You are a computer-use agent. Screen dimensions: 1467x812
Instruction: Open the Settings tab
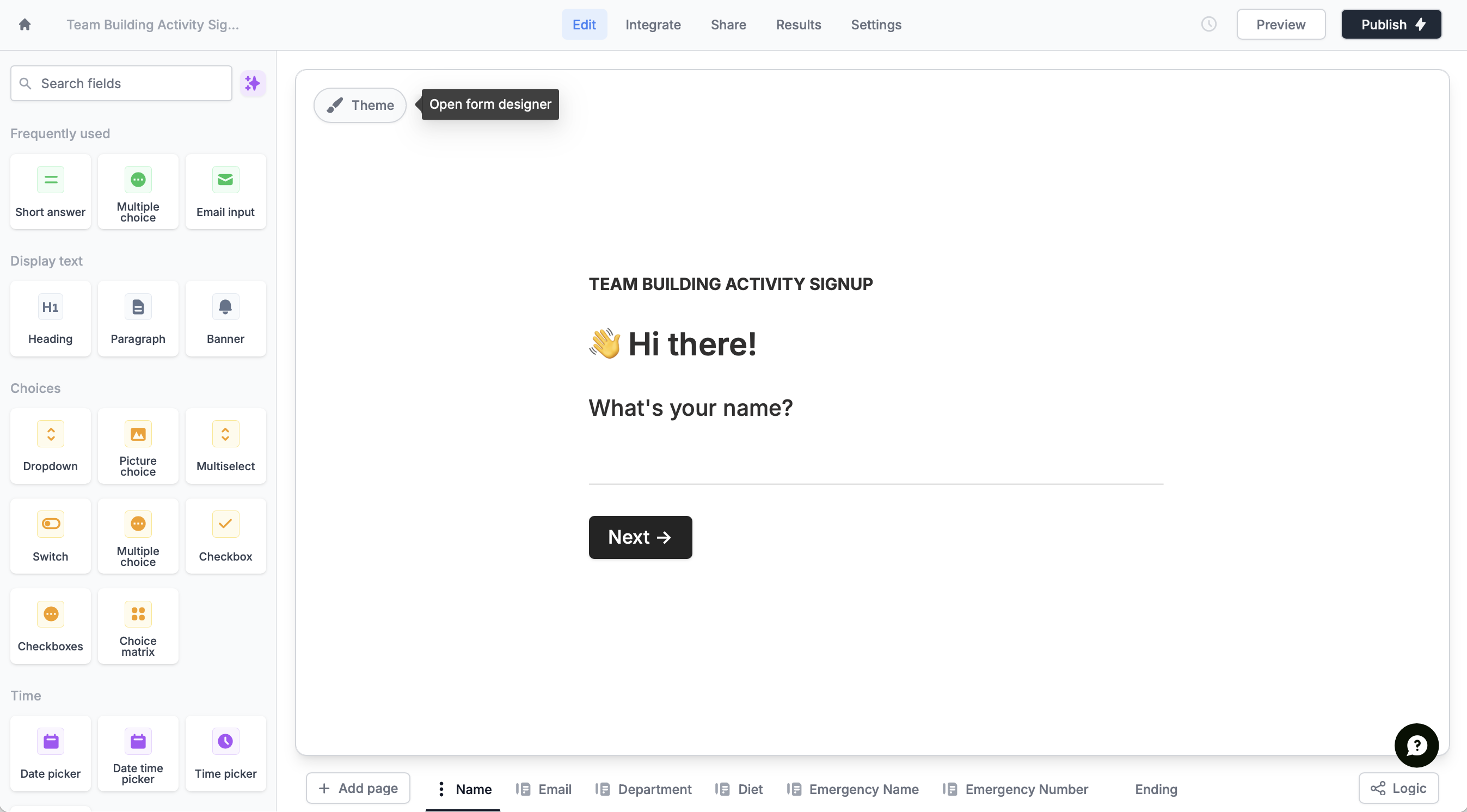pos(875,24)
